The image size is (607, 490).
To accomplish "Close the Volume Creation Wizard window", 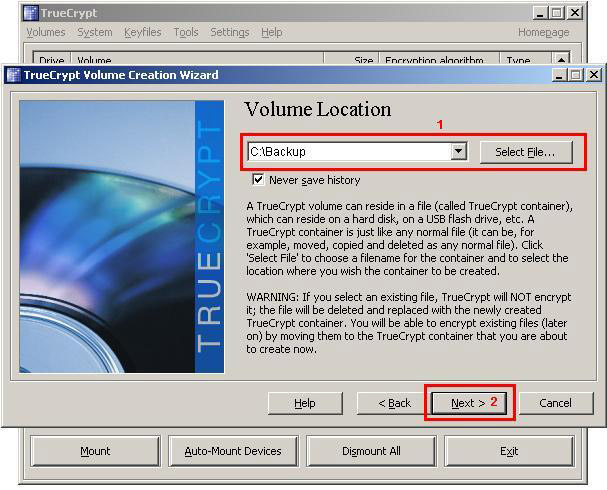I will coord(593,75).
